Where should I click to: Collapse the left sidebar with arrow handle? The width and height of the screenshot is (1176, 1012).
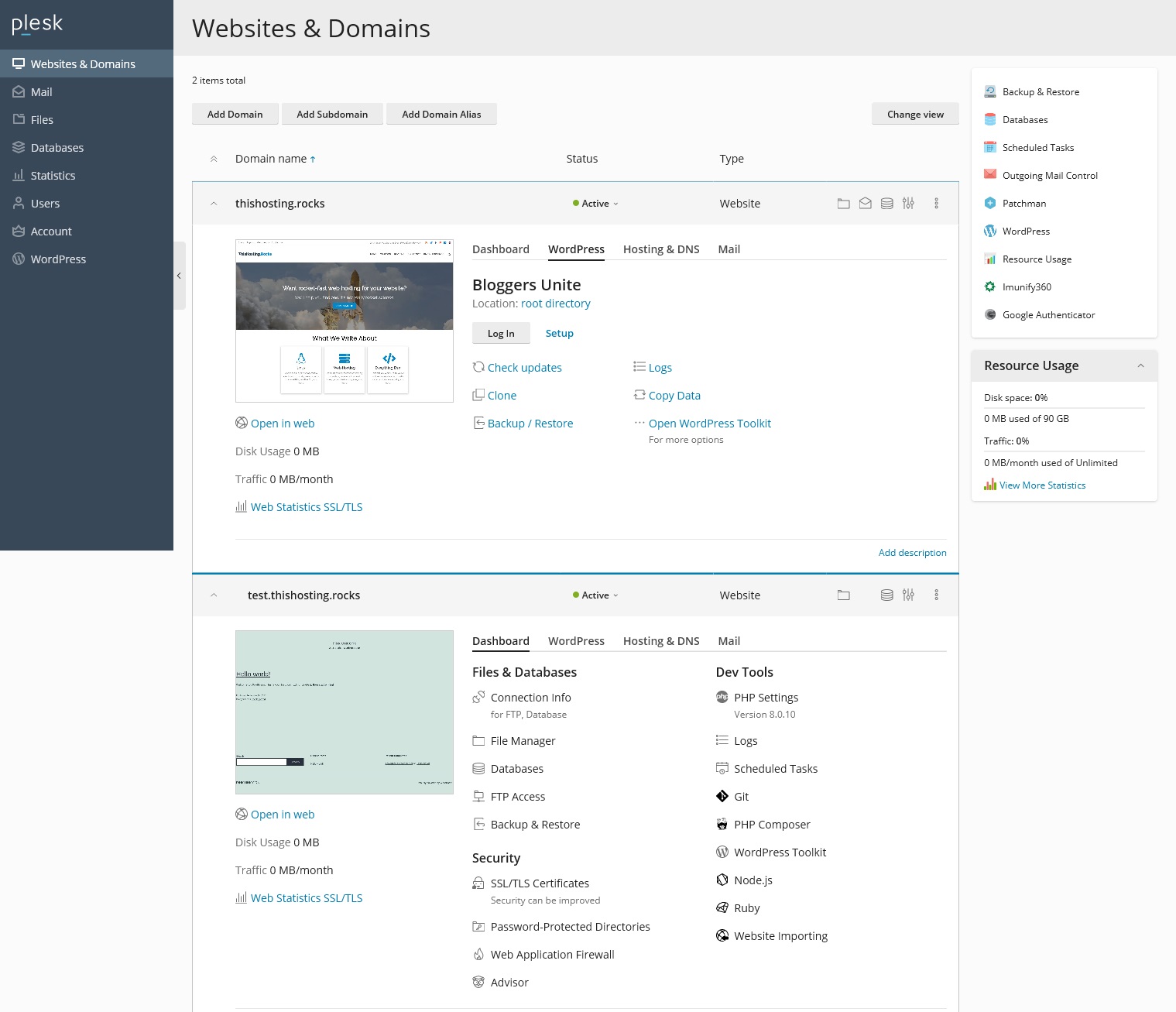tap(179, 276)
